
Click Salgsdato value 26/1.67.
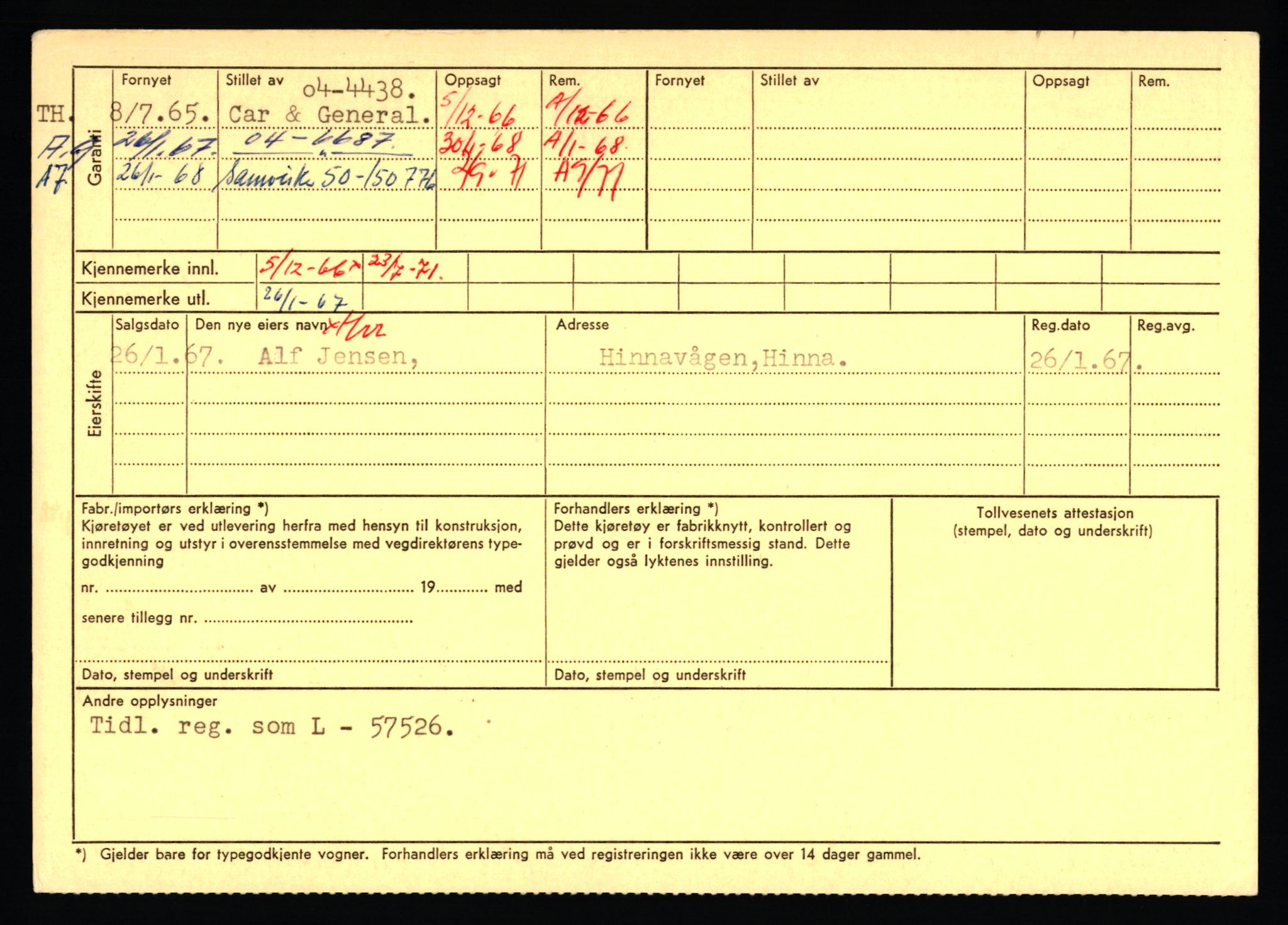[167, 357]
